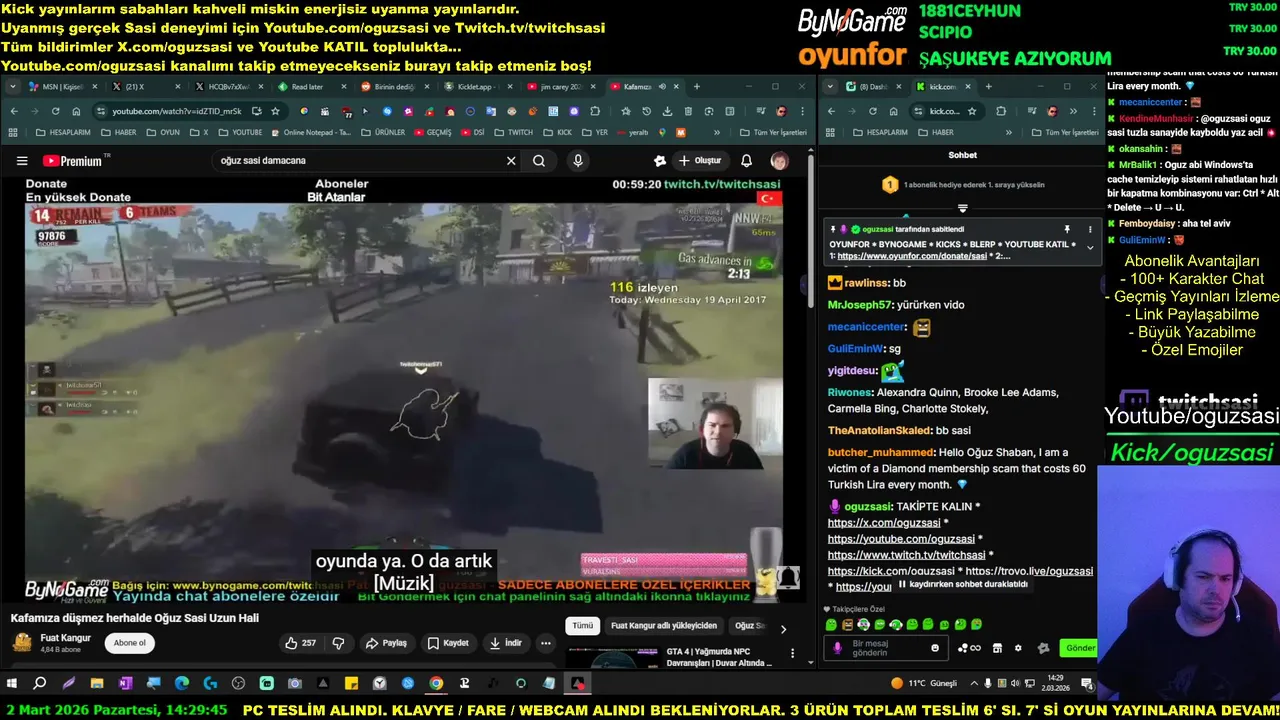
Task: Open browser history icon in toolbar
Action: click(x=646, y=111)
